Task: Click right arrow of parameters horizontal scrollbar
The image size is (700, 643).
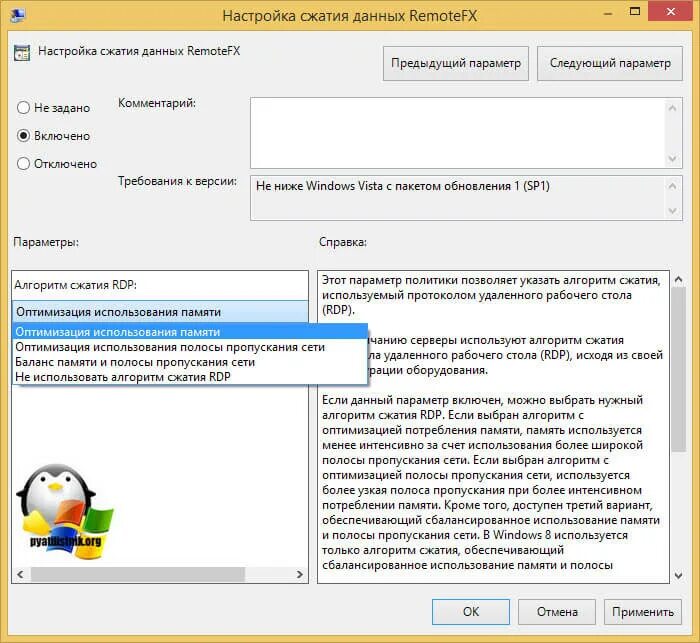Action: pos(300,574)
